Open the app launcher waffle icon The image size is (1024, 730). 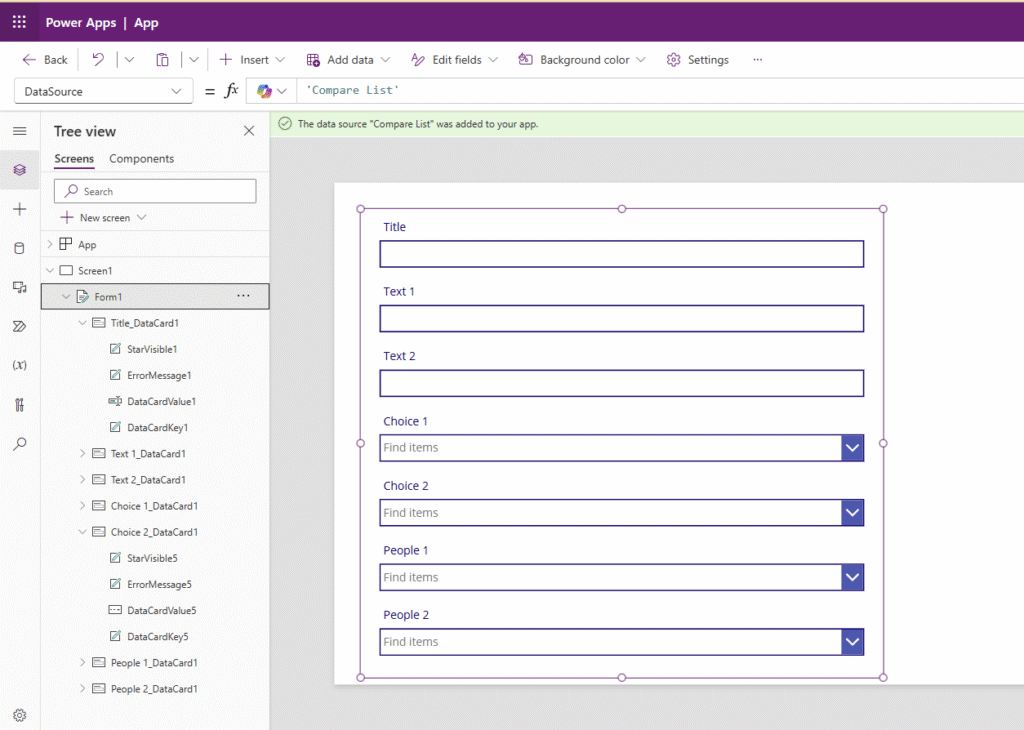(x=20, y=22)
